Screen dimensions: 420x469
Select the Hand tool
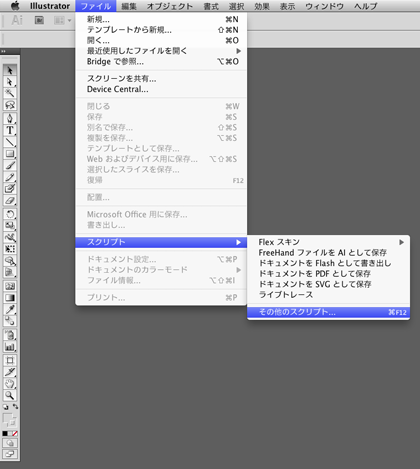click(10, 384)
